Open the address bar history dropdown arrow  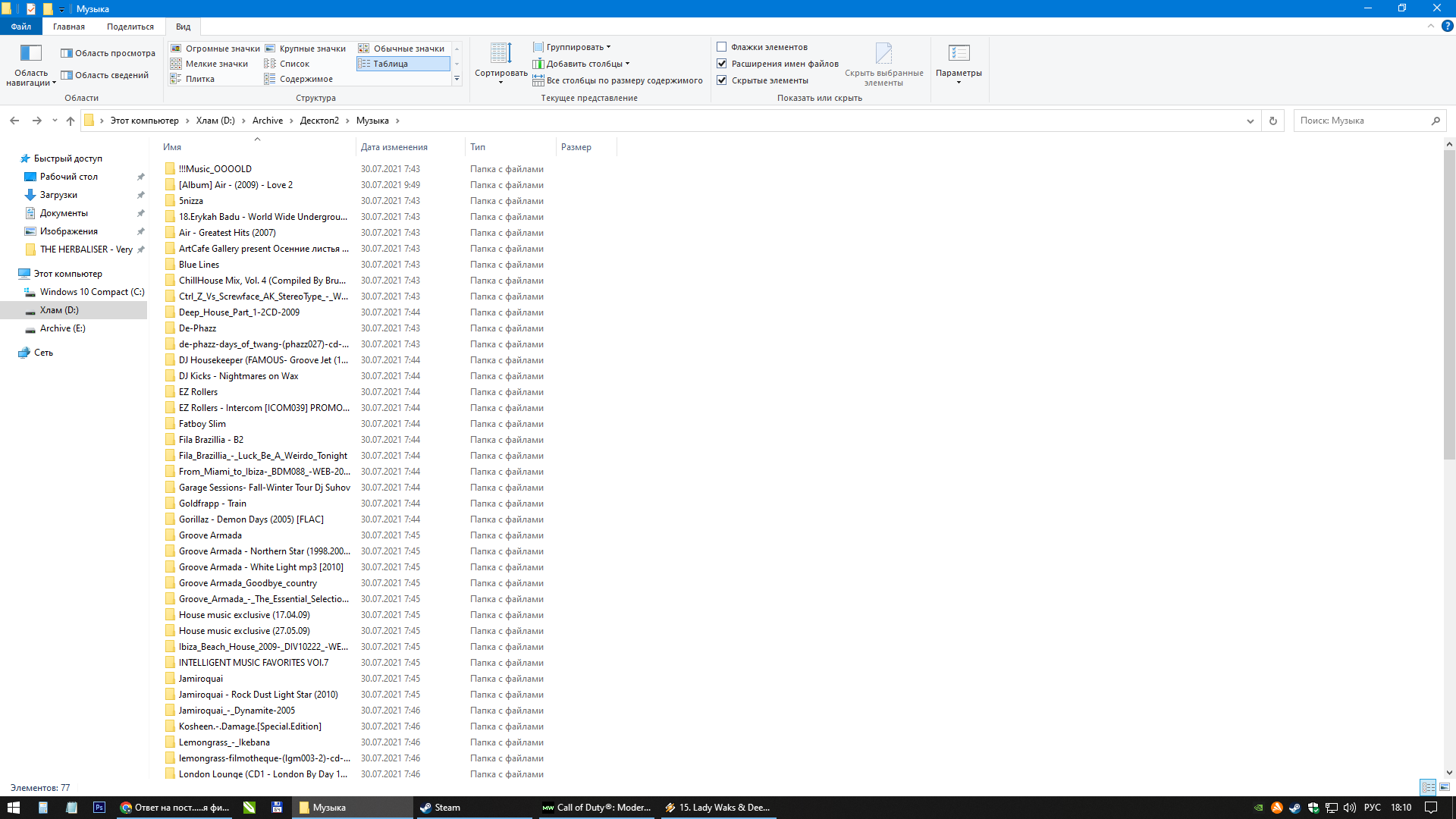1250,121
